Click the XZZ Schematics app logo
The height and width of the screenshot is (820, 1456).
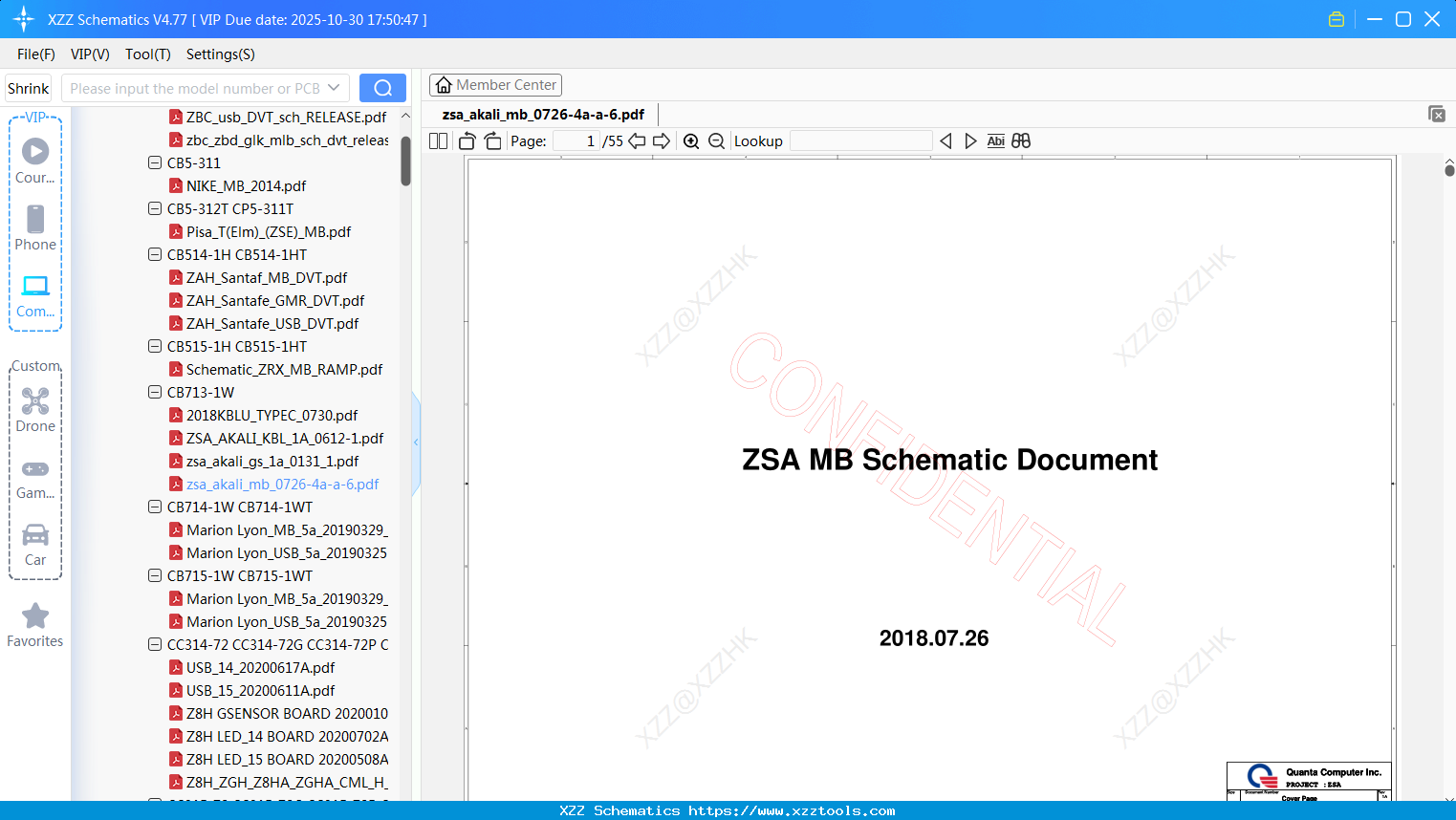[x=24, y=19]
